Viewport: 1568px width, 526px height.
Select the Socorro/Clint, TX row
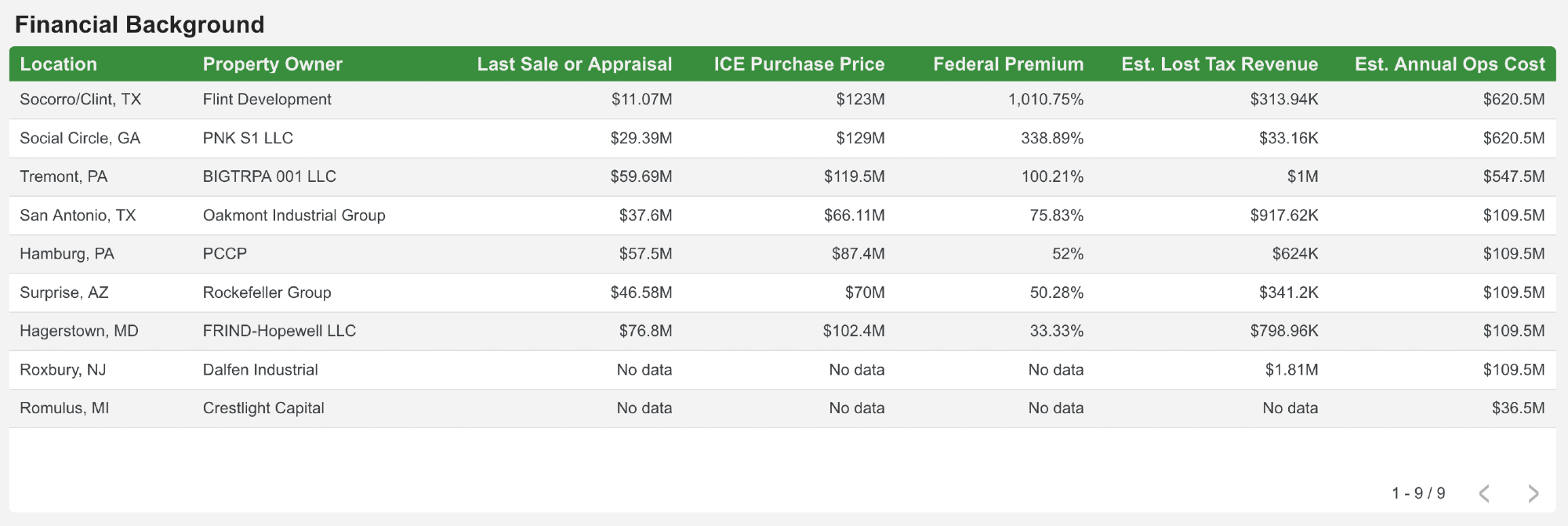tap(81, 100)
